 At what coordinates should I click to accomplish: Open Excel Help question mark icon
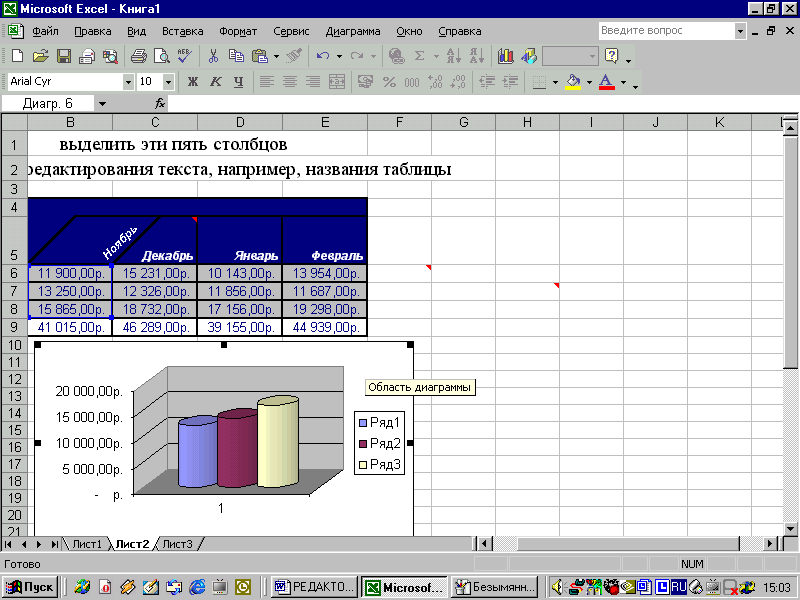coord(611,56)
